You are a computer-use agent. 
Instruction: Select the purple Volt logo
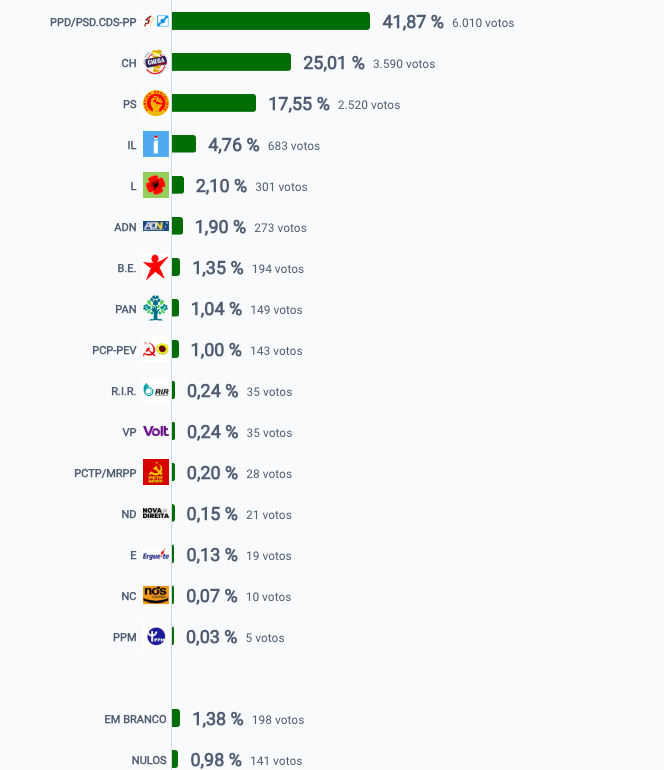pyautogui.click(x=156, y=431)
